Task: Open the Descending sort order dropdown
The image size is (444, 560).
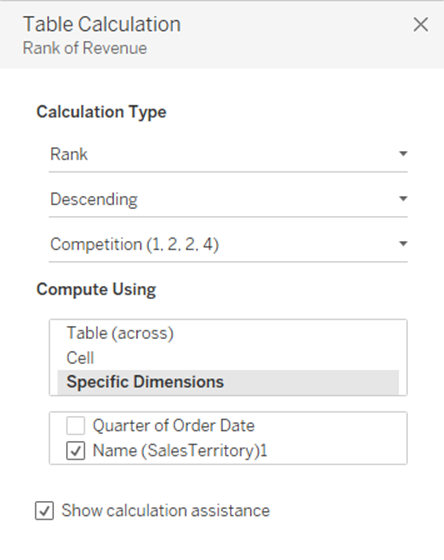Action: 228,199
